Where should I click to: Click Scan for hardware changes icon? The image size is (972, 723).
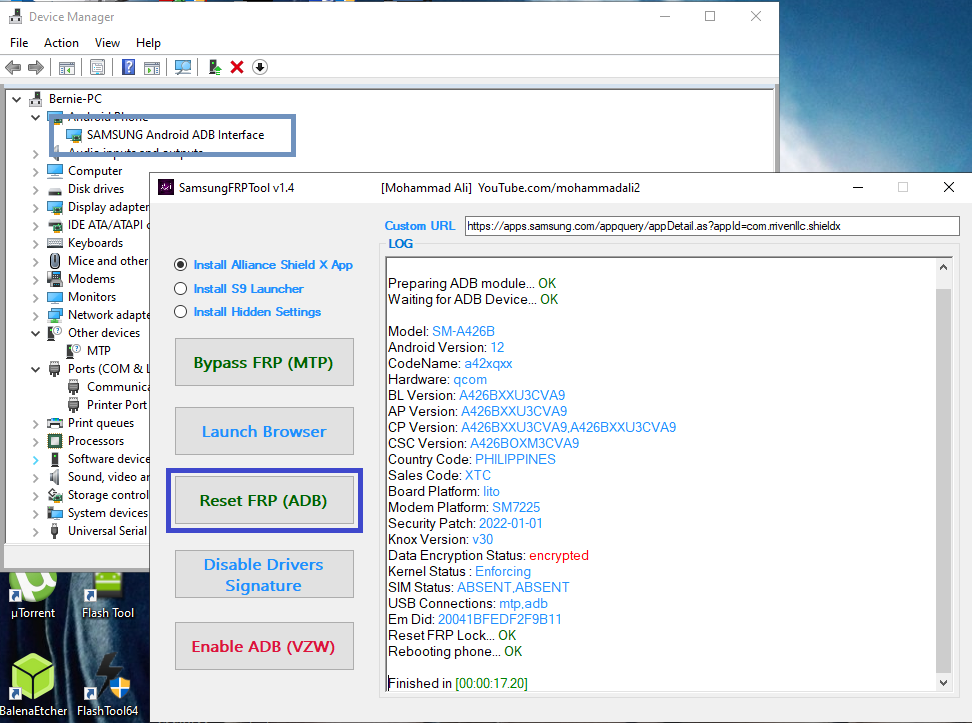(x=183, y=67)
